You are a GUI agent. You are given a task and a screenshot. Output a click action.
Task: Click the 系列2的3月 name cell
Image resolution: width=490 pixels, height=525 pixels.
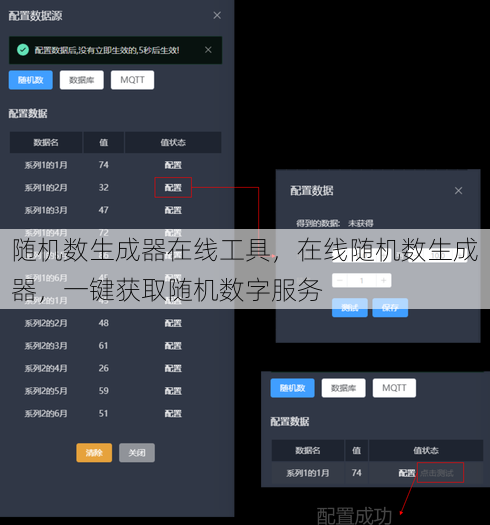(46, 346)
